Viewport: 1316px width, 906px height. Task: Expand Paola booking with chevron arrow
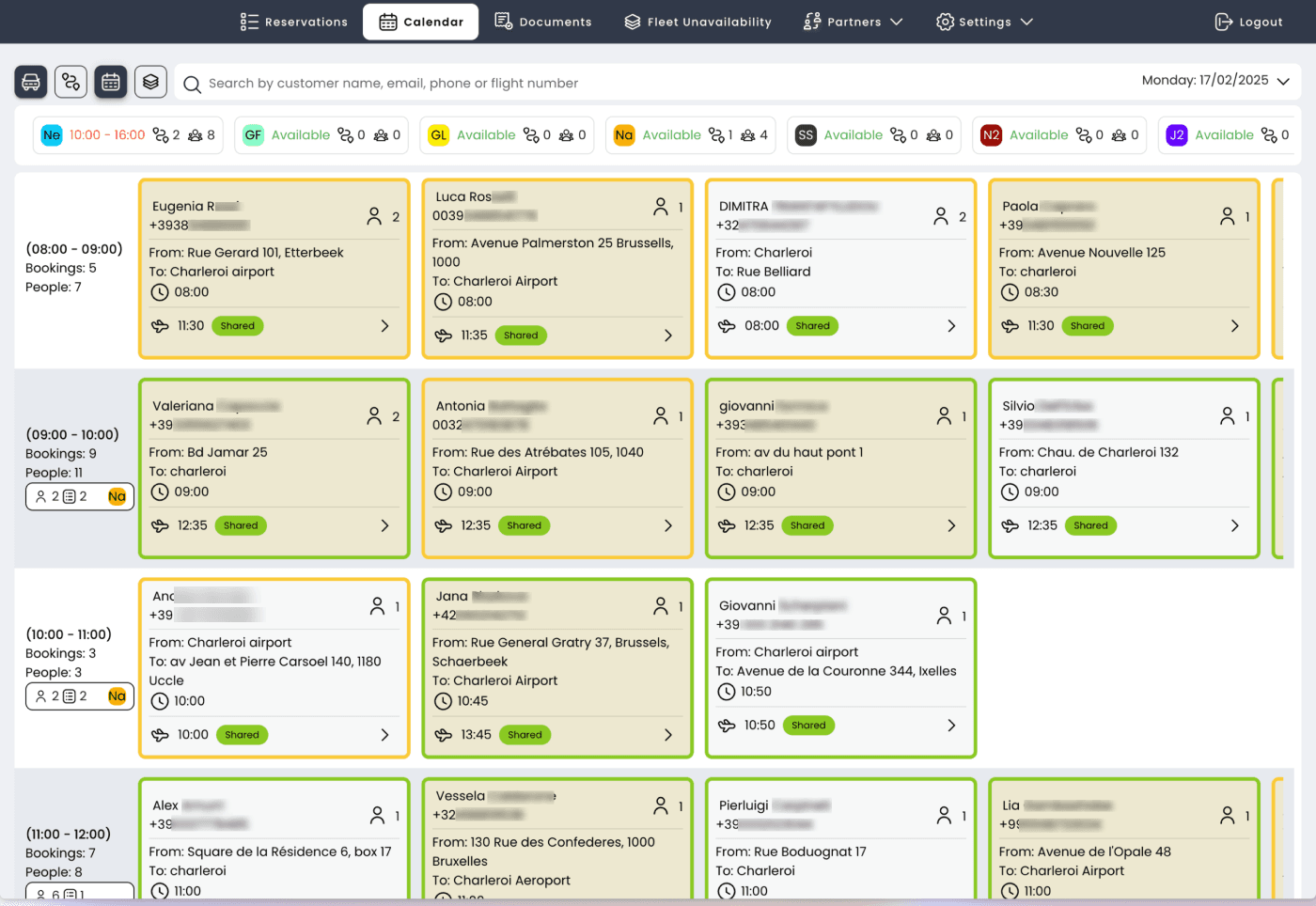[x=1235, y=326]
